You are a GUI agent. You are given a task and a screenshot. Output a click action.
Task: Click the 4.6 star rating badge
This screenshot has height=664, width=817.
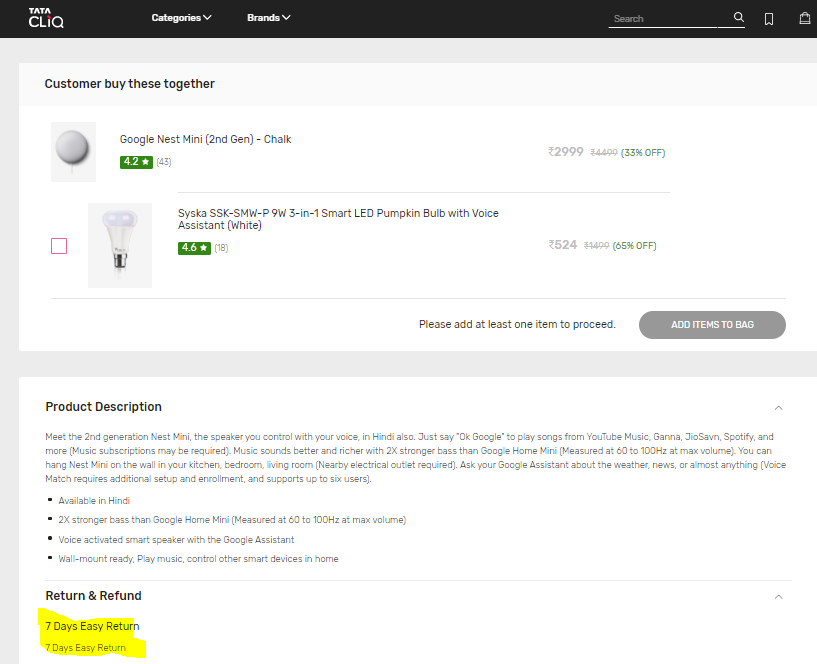point(194,248)
